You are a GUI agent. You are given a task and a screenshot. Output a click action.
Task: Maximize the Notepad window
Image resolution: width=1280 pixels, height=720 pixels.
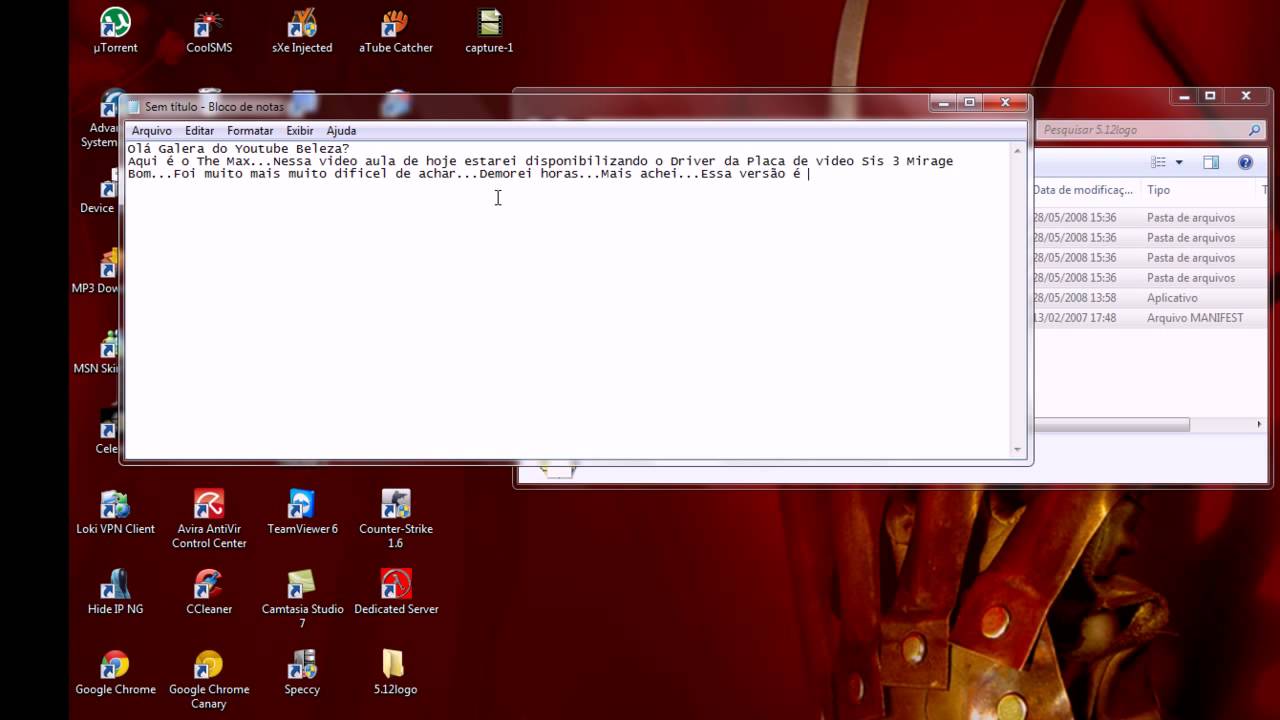968,102
